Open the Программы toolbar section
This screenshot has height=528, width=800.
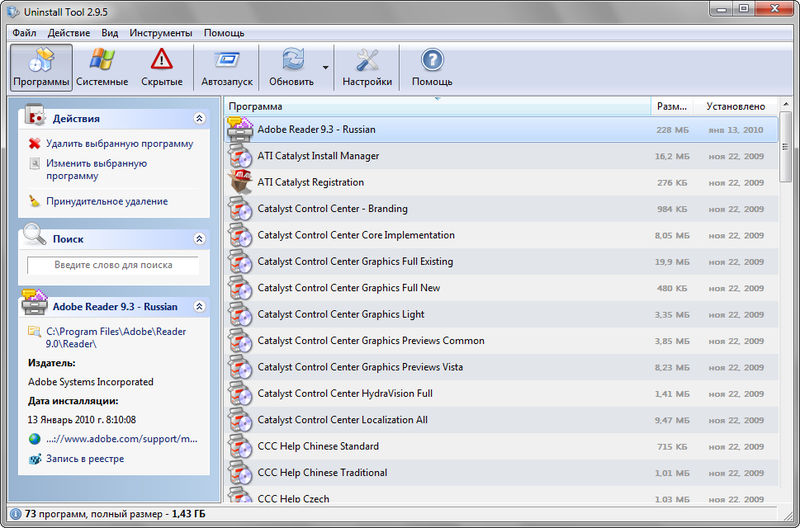coord(41,67)
